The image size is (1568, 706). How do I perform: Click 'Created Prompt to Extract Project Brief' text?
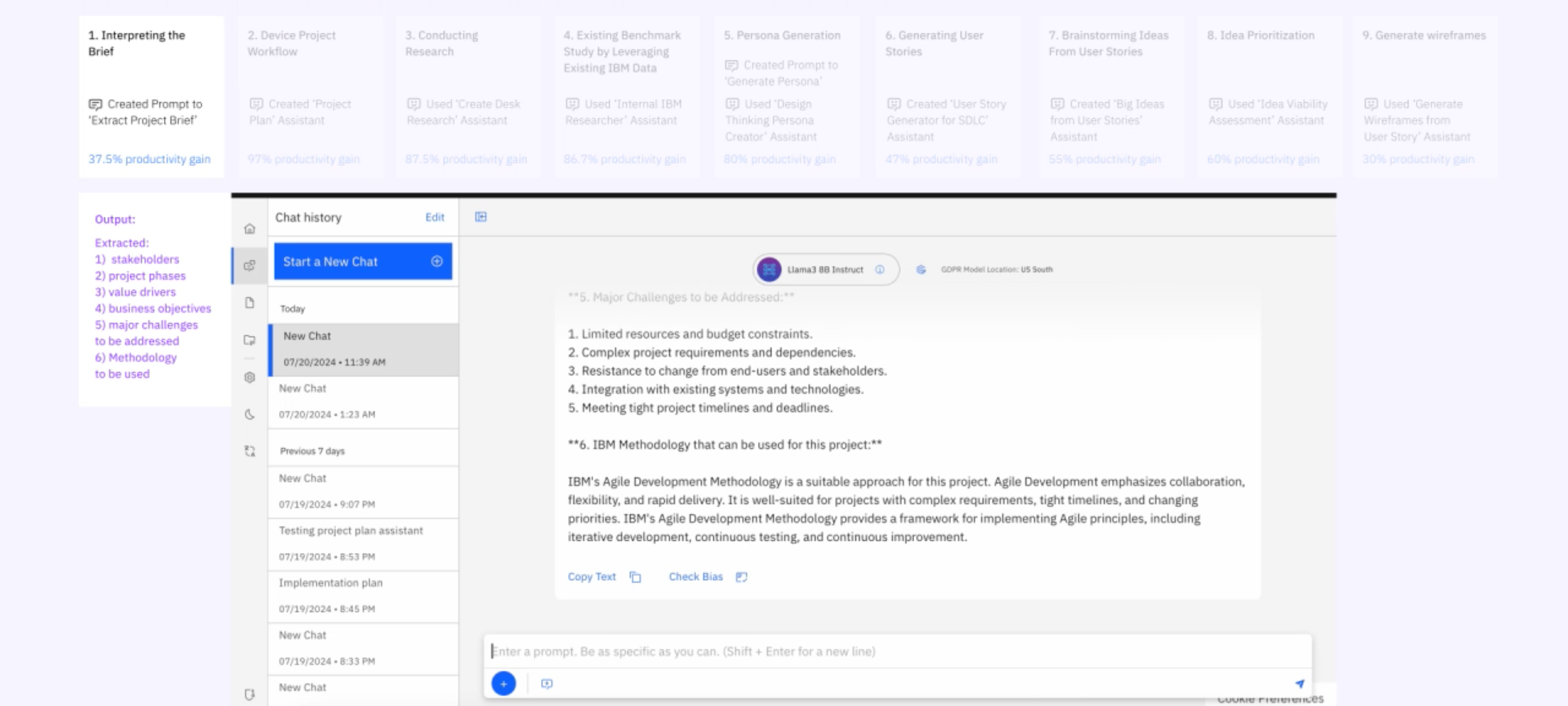pyautogui.click(x=146, y=112)
